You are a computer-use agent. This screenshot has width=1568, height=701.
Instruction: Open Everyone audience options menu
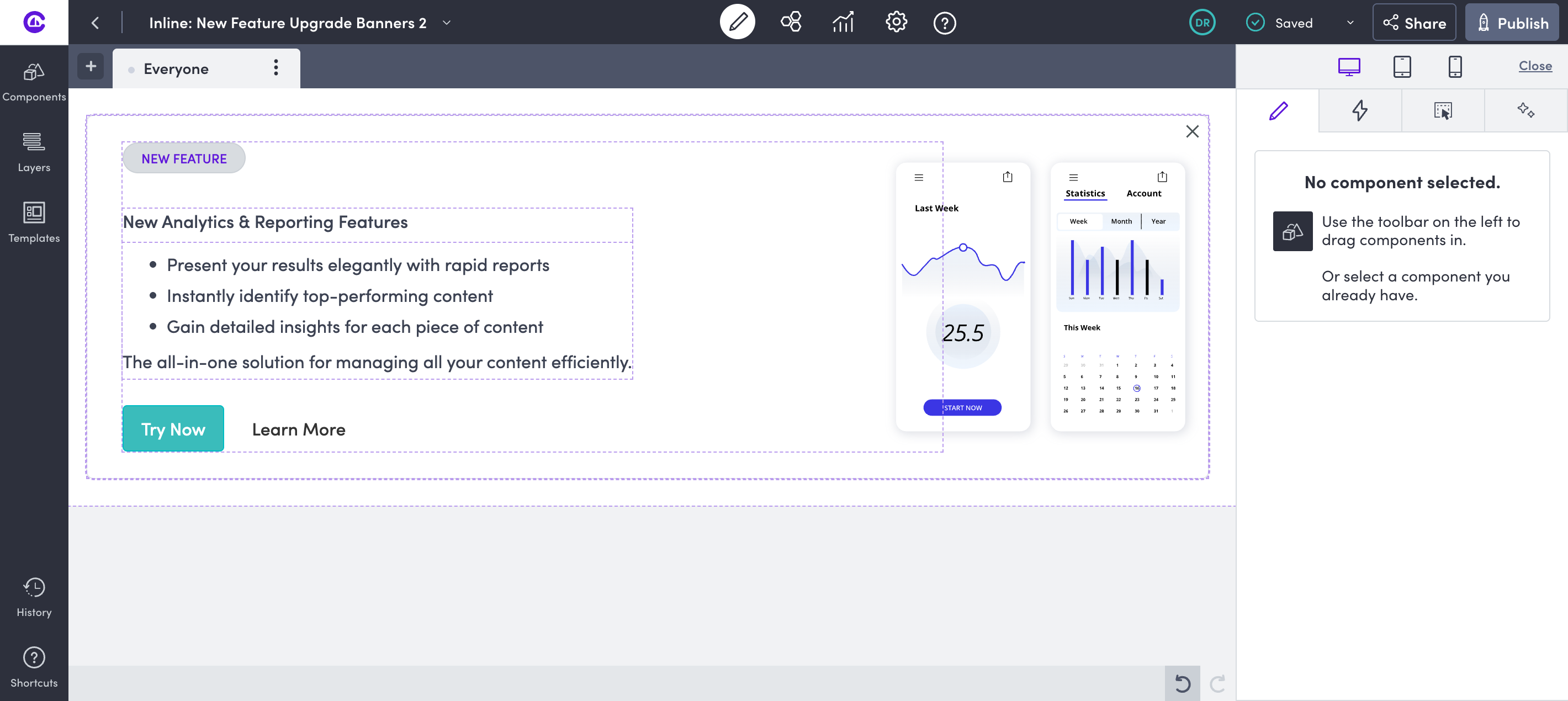coord(276,67)
